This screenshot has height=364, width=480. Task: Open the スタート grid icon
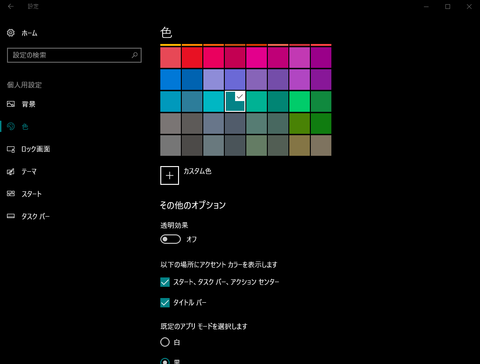[11, 194]
